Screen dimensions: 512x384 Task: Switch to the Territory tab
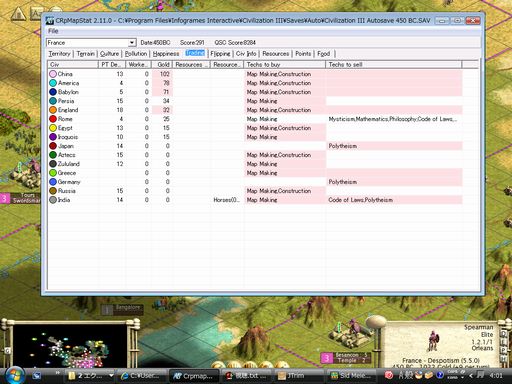click(x=59, y=54)
